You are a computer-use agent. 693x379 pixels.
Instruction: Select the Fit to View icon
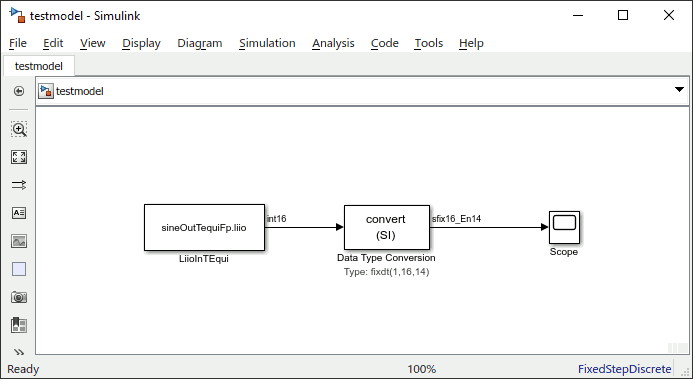coord(19,157)
